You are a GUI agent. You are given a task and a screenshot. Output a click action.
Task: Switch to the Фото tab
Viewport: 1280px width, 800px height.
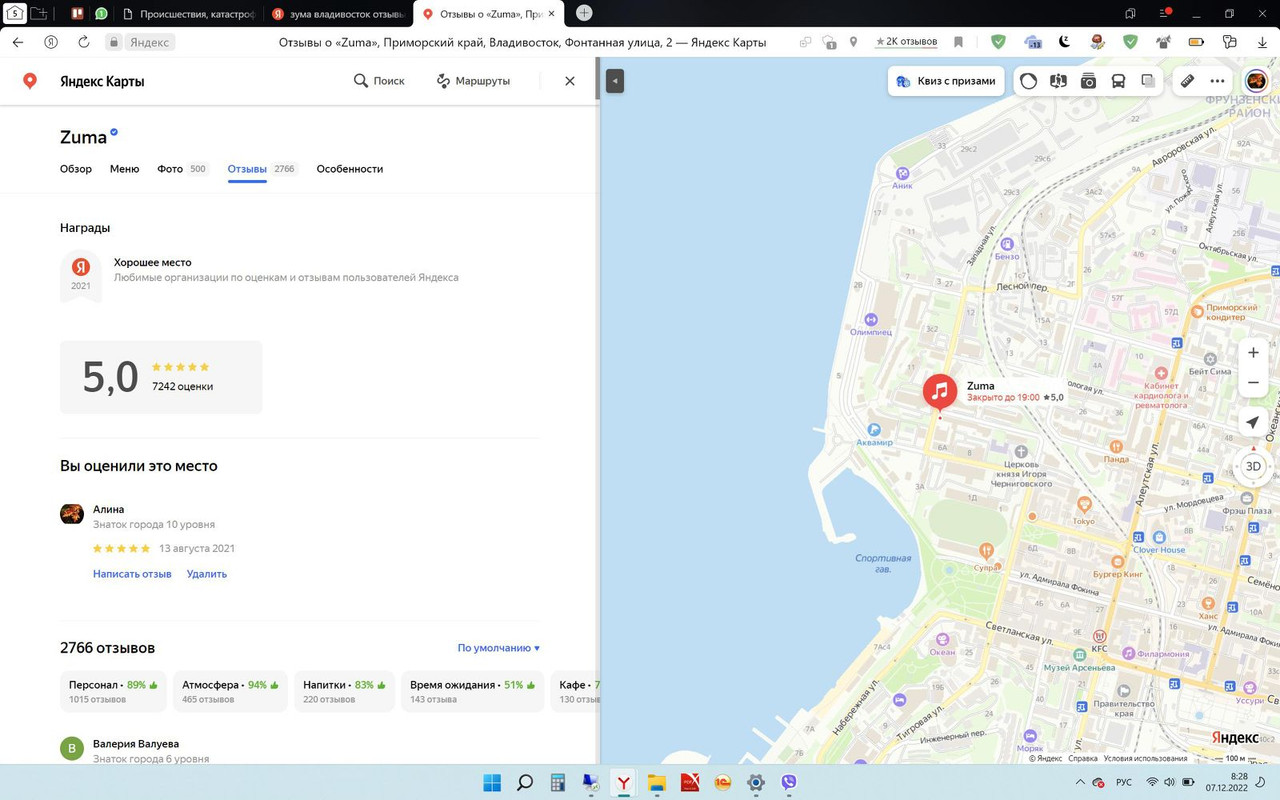point(182,169)
